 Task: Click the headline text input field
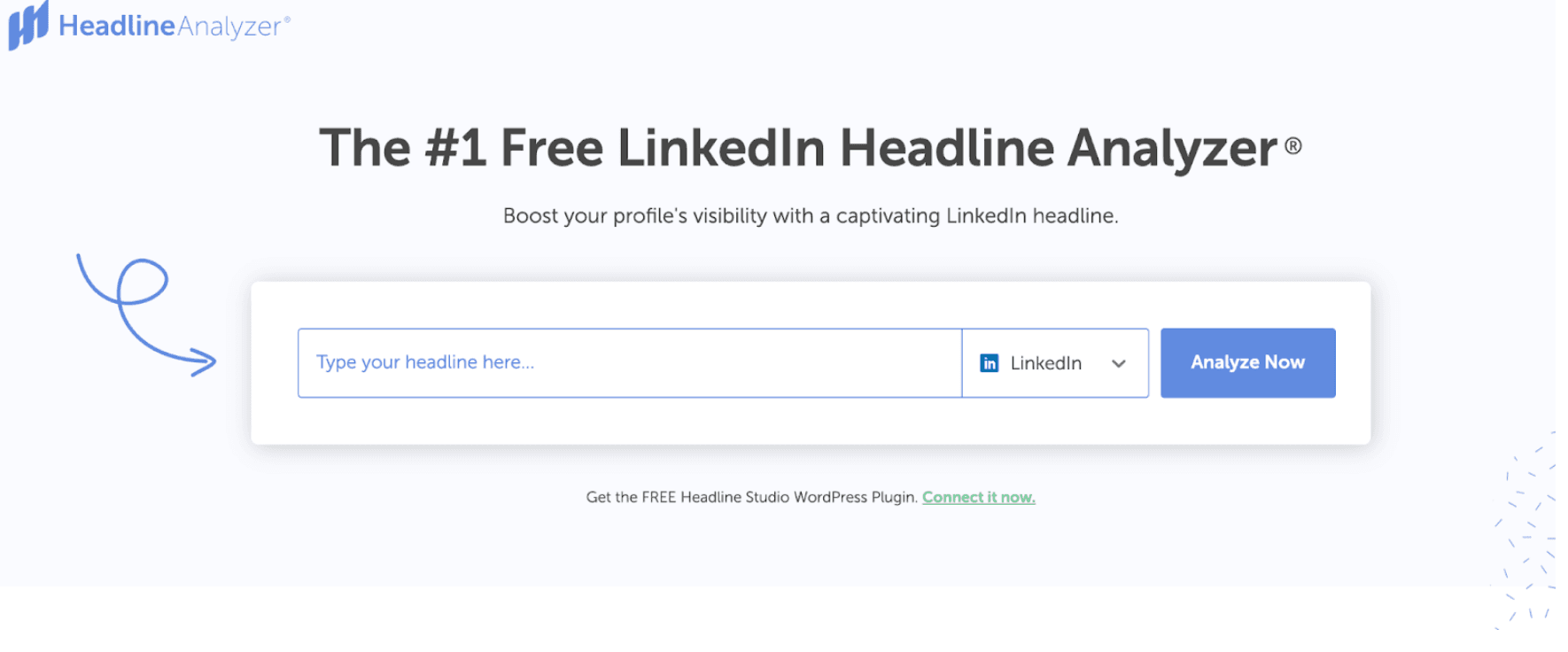click(629, 362)
